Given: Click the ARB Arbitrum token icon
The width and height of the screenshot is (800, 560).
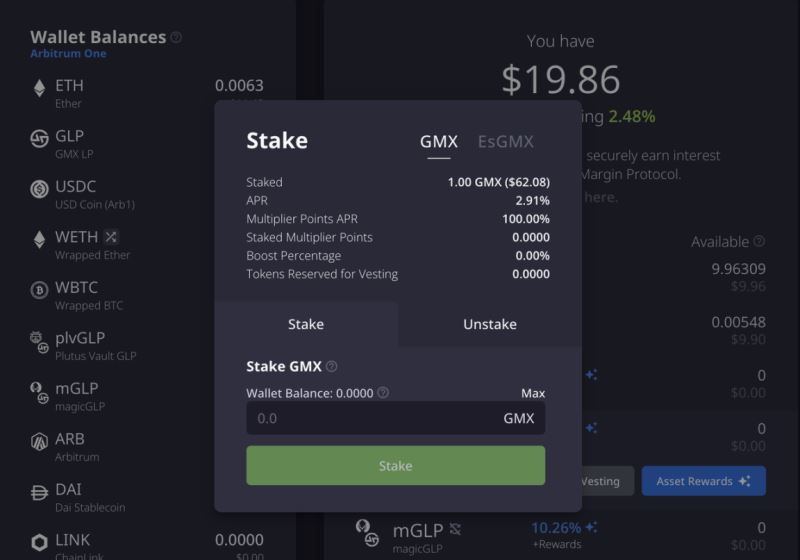Looking at the screenshot, I should click(39, 441).
